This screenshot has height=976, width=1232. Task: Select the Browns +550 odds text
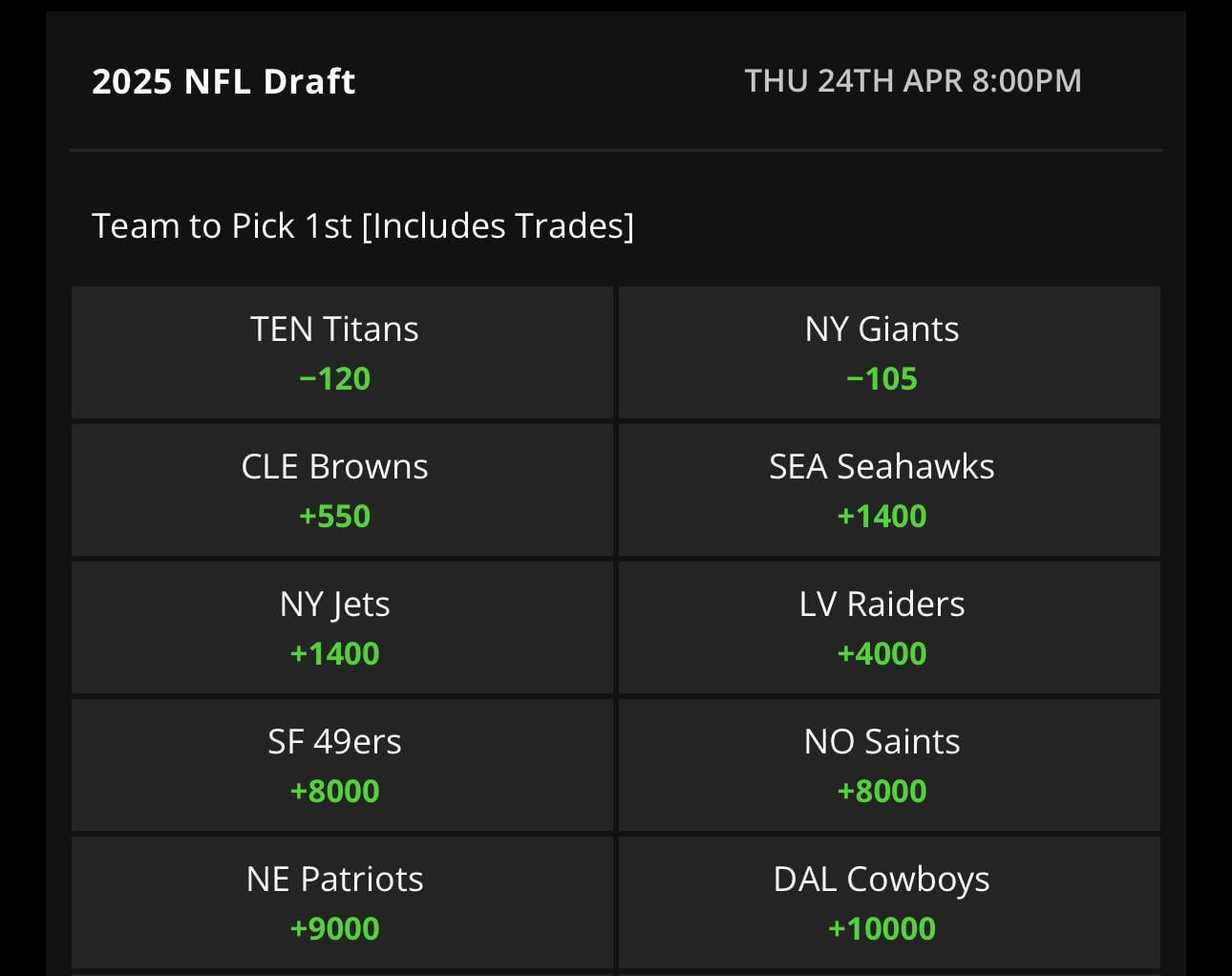[x=335, y=516]
